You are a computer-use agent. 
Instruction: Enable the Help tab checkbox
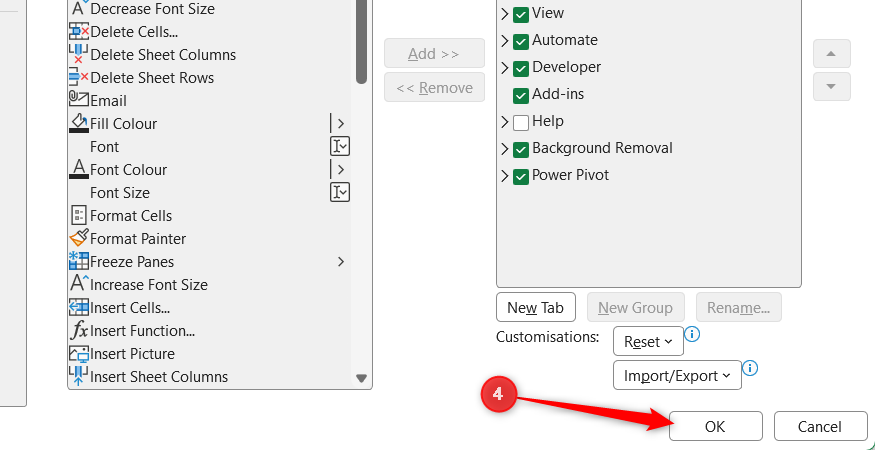(x=521, y=122)
